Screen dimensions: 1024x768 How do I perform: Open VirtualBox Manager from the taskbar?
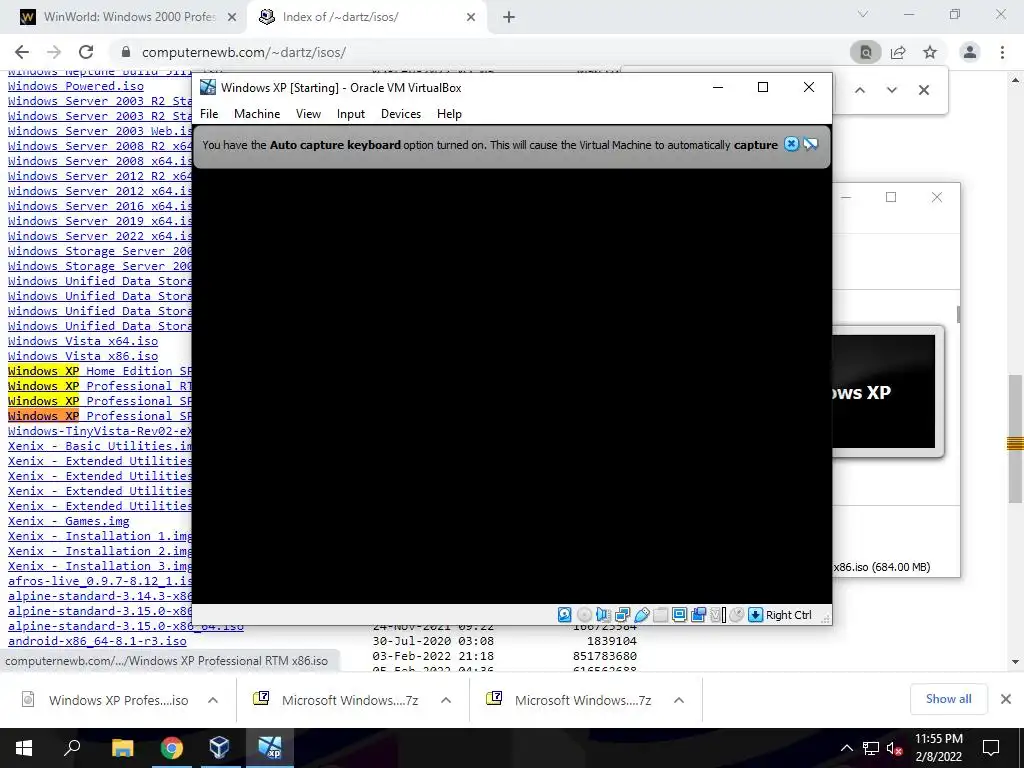tap(220, 748)
